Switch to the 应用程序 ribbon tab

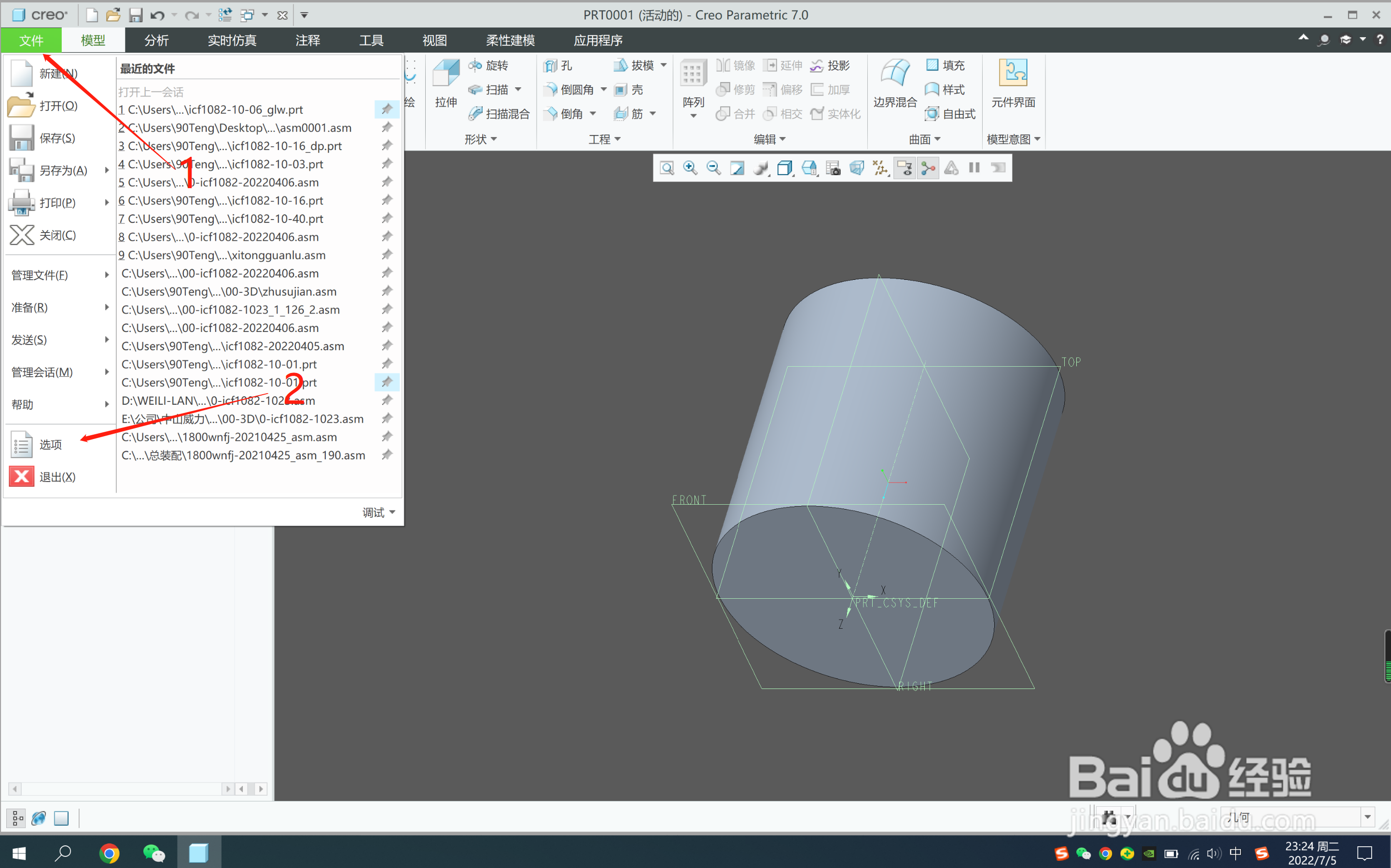[598, 40]
